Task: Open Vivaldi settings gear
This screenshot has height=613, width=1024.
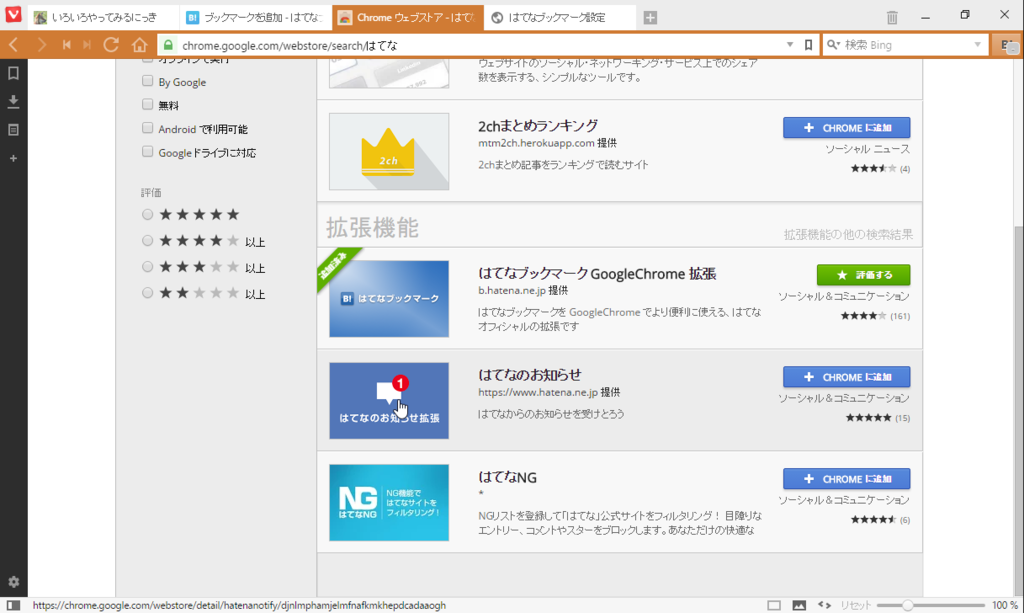Action: 14,582
